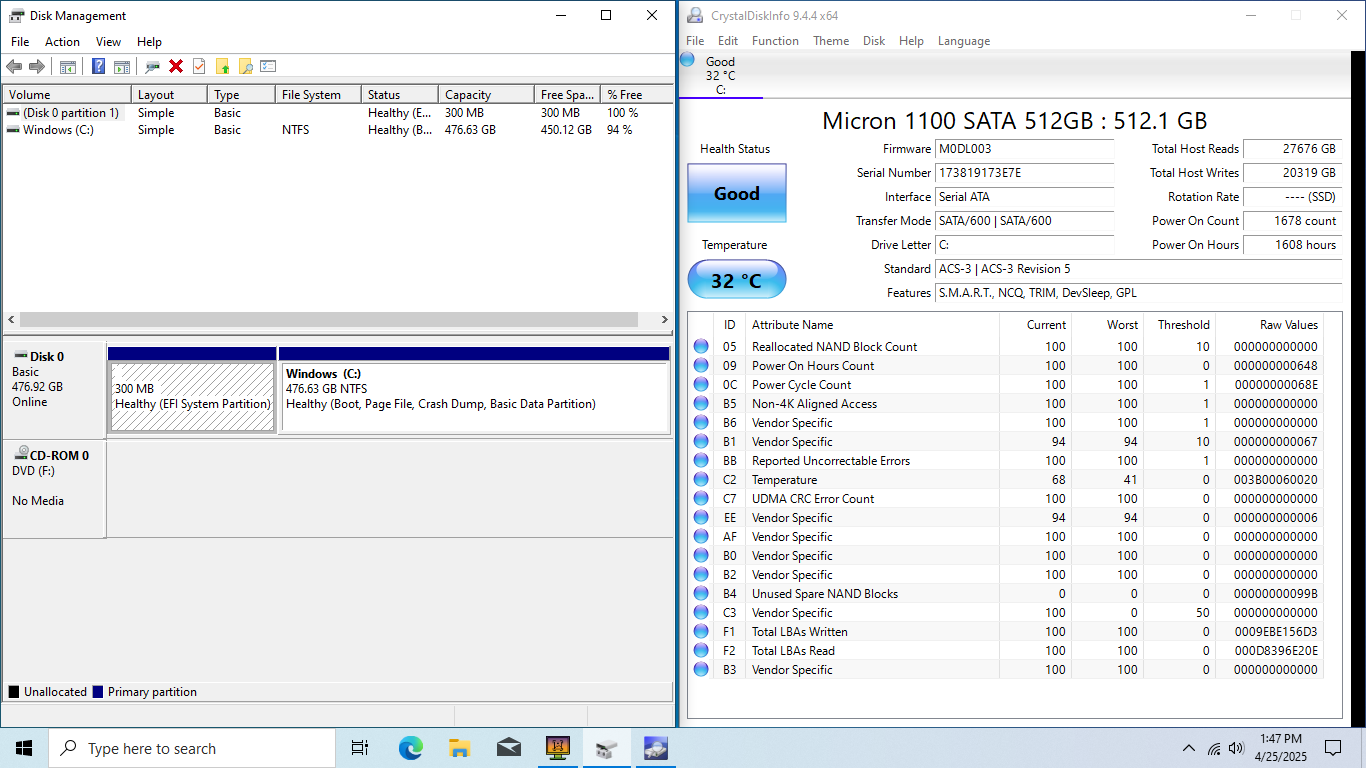Click the left arrow of the volume list scrollbar
The width and height of the screenshot is (1366, 768).
click(x=12, y=320)
